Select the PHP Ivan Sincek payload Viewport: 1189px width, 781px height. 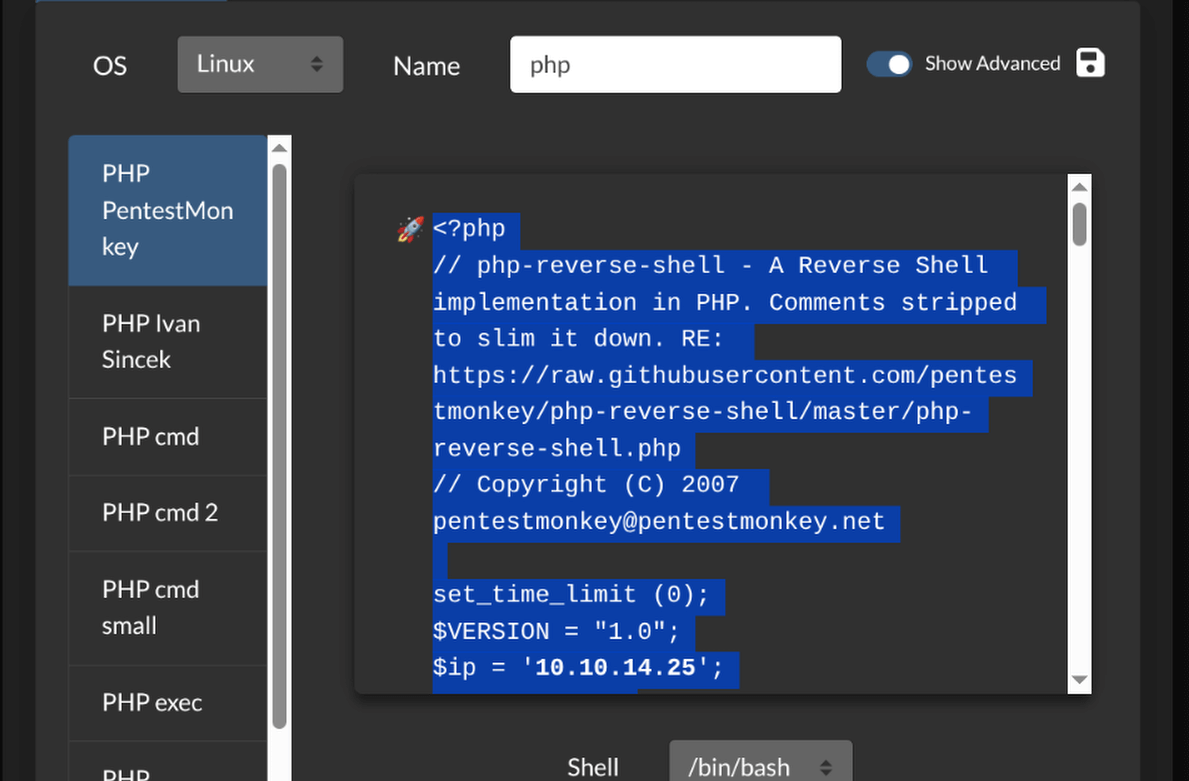pyautogui.click(x=168, y=342)
